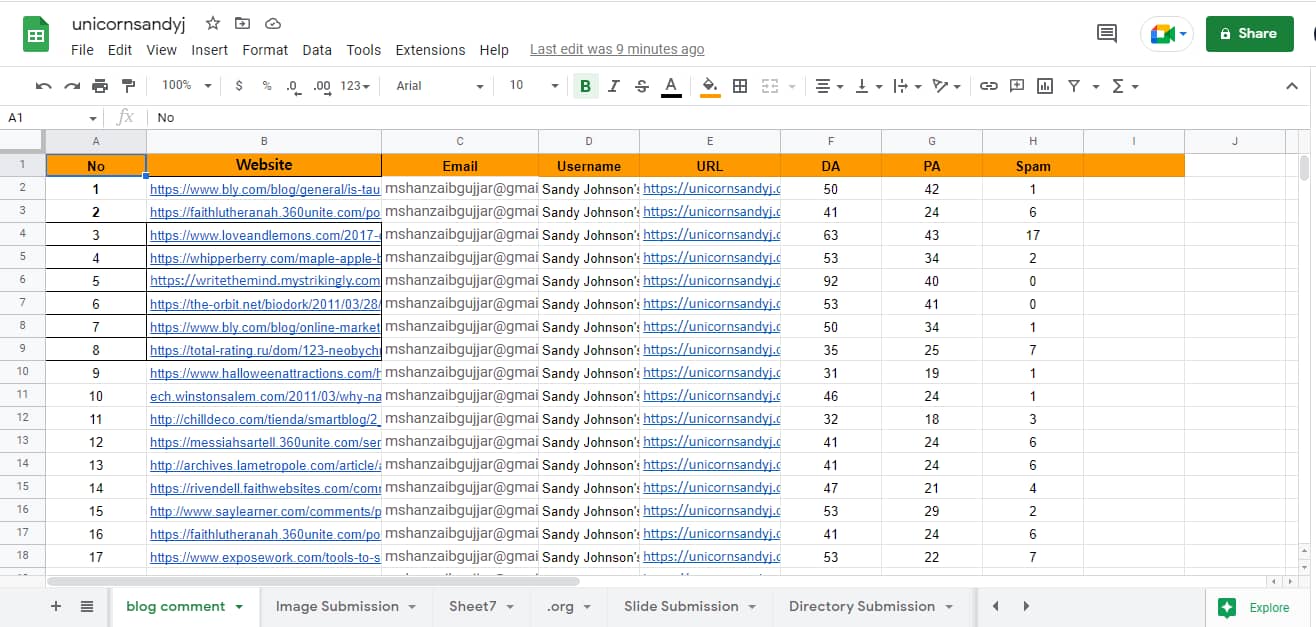Open comment history

(1107, 34)
